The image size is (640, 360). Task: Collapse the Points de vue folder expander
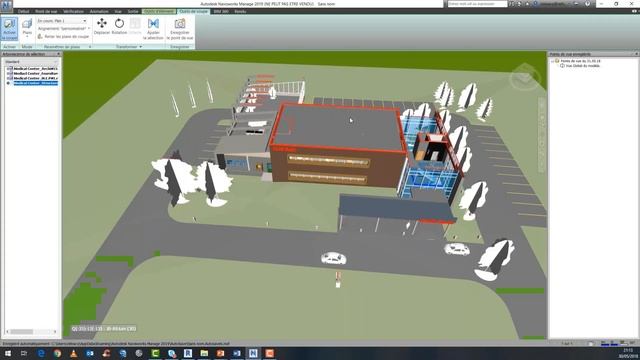click(553, 61)
